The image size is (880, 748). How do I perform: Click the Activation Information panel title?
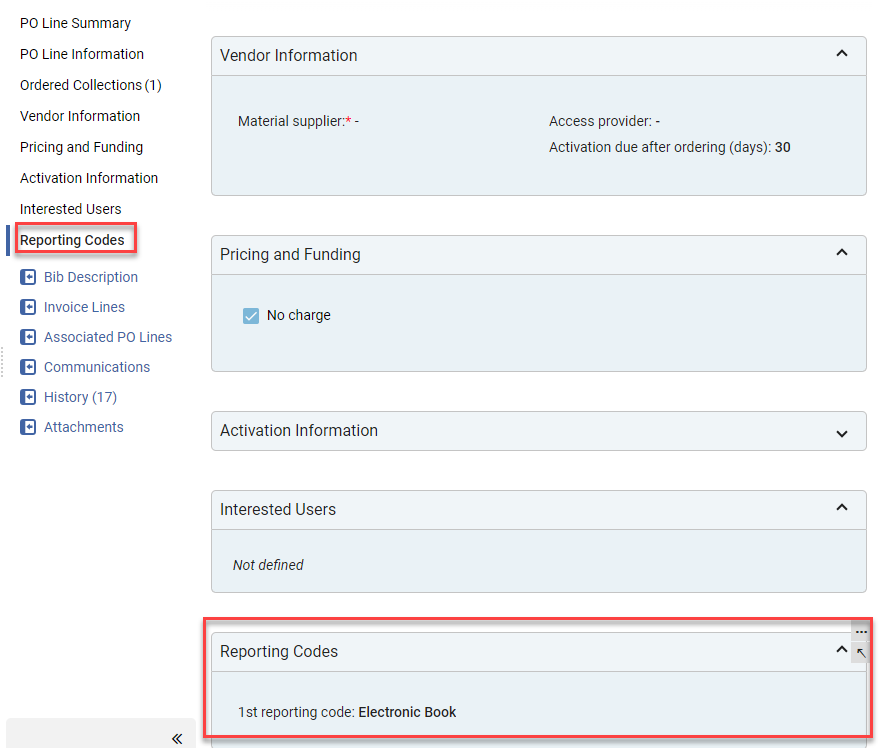(x=299, y=430)
